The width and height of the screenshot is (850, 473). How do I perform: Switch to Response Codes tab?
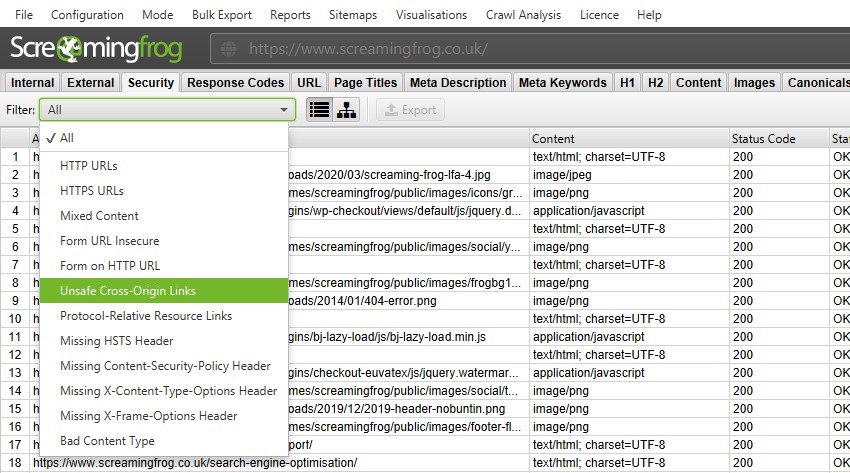coord(237,83)
